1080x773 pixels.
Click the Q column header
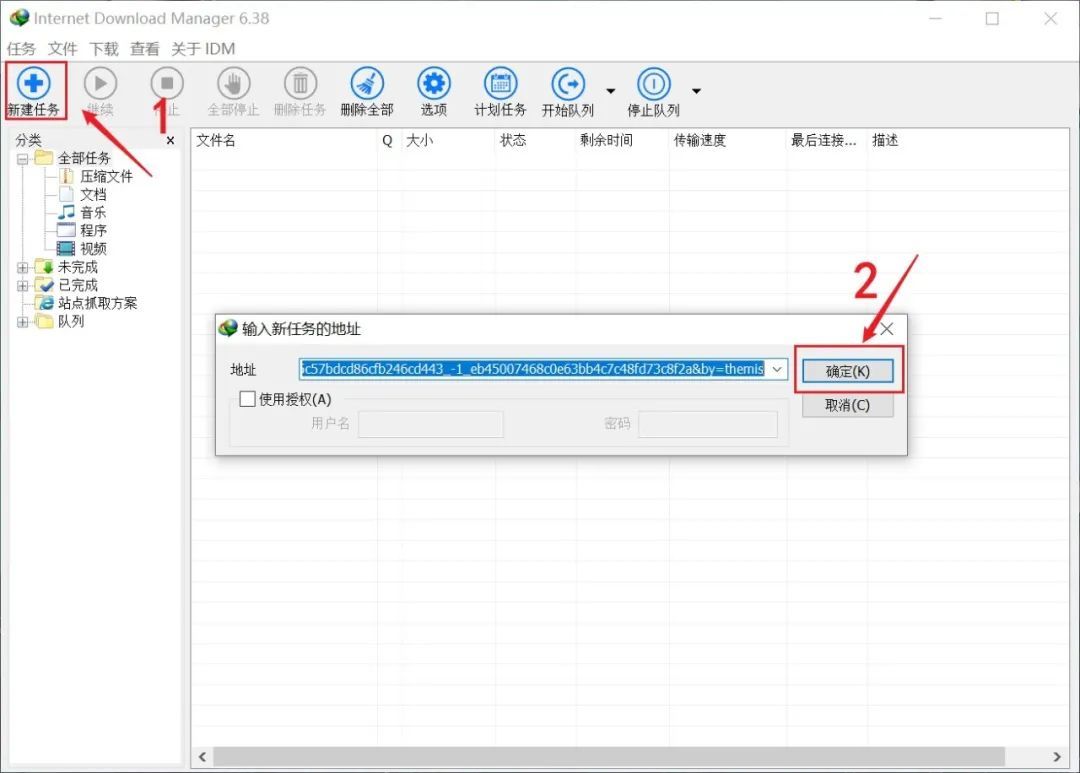tap(388, 141)
